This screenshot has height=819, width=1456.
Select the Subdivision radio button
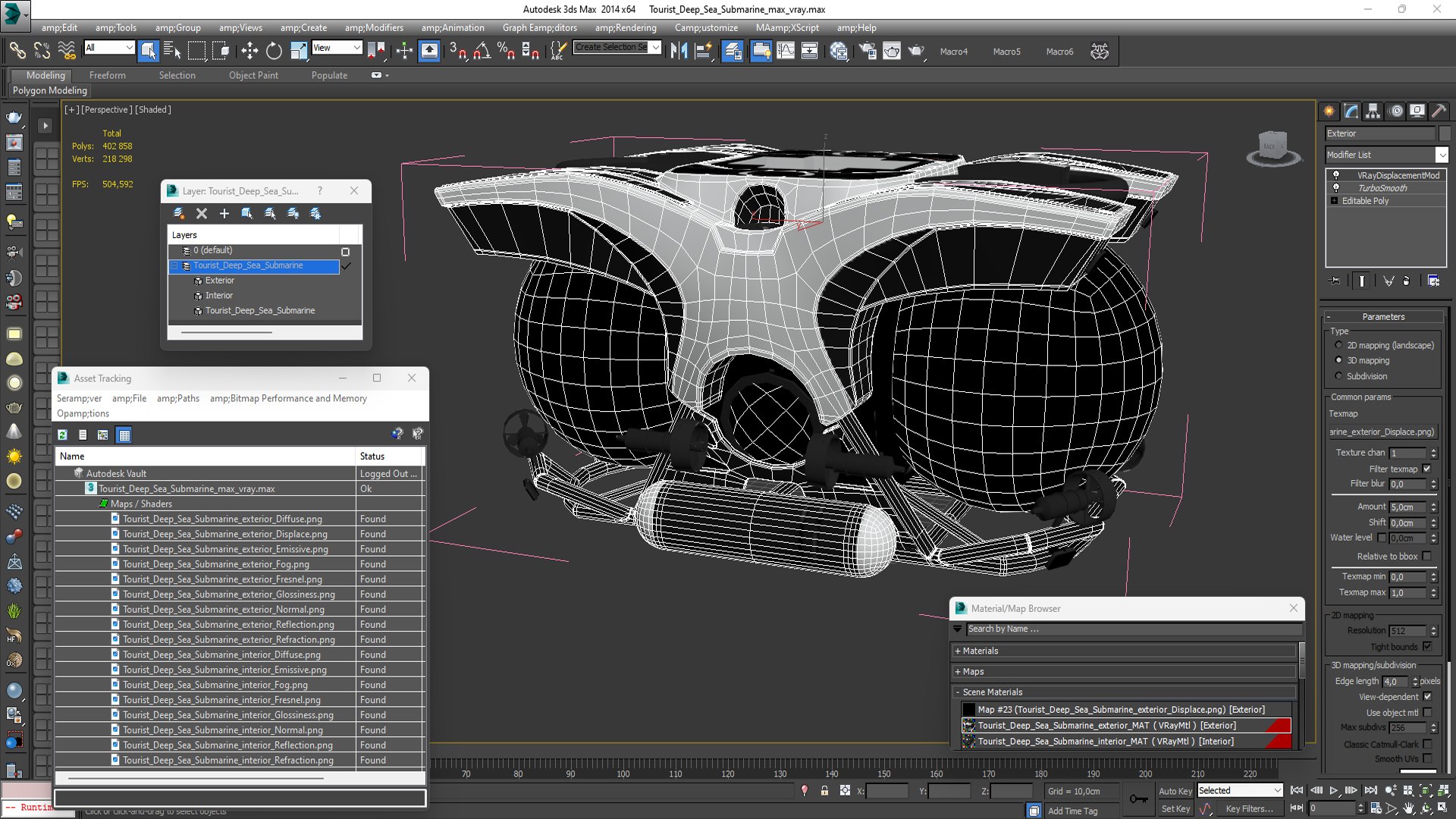pyautogui.click(x=1338, y=376)
